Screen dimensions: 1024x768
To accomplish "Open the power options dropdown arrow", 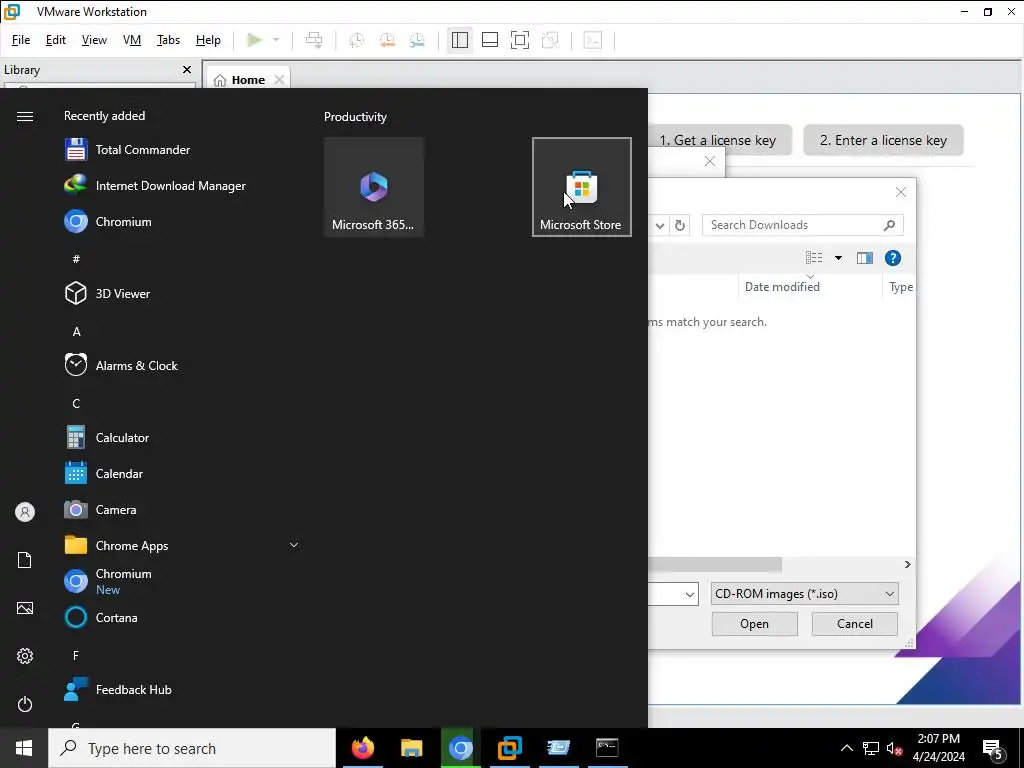I will point(276,40).
